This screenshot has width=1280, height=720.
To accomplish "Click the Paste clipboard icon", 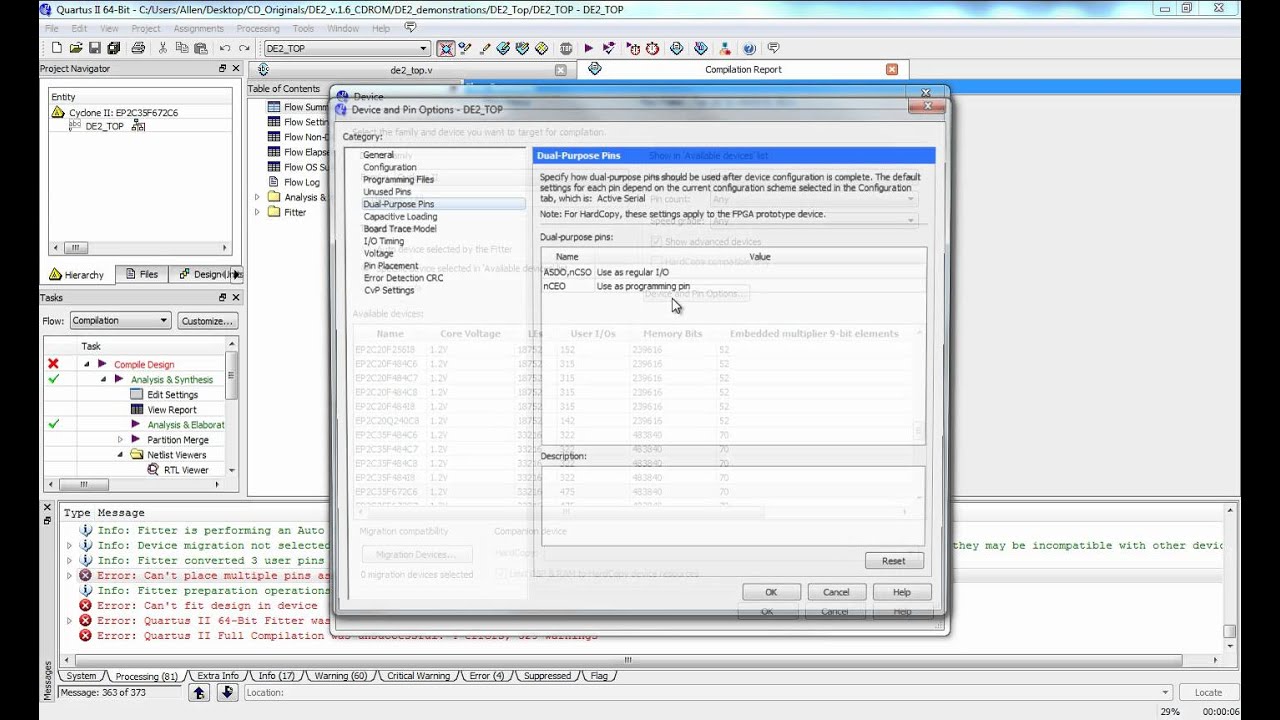I will (x=201, y=48).
